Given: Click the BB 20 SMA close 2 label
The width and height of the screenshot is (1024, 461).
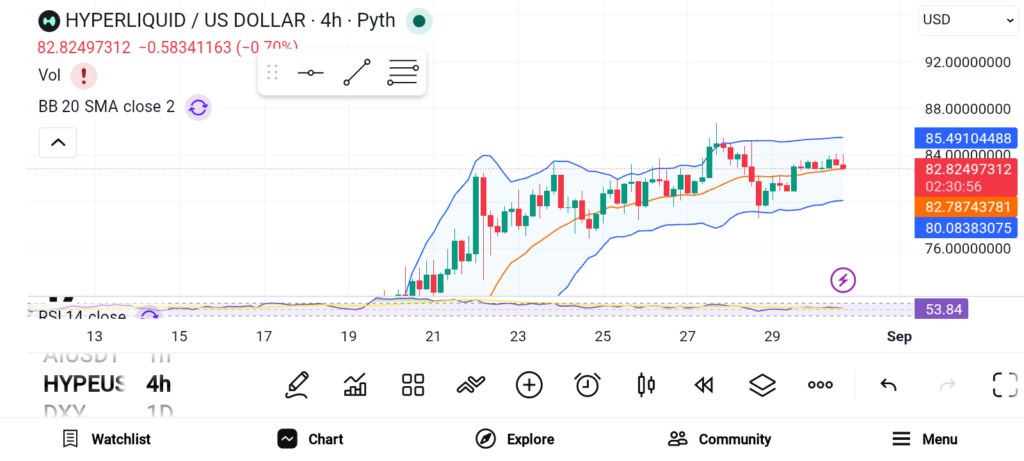Looking at the screenshot, I should click(106, 106).
